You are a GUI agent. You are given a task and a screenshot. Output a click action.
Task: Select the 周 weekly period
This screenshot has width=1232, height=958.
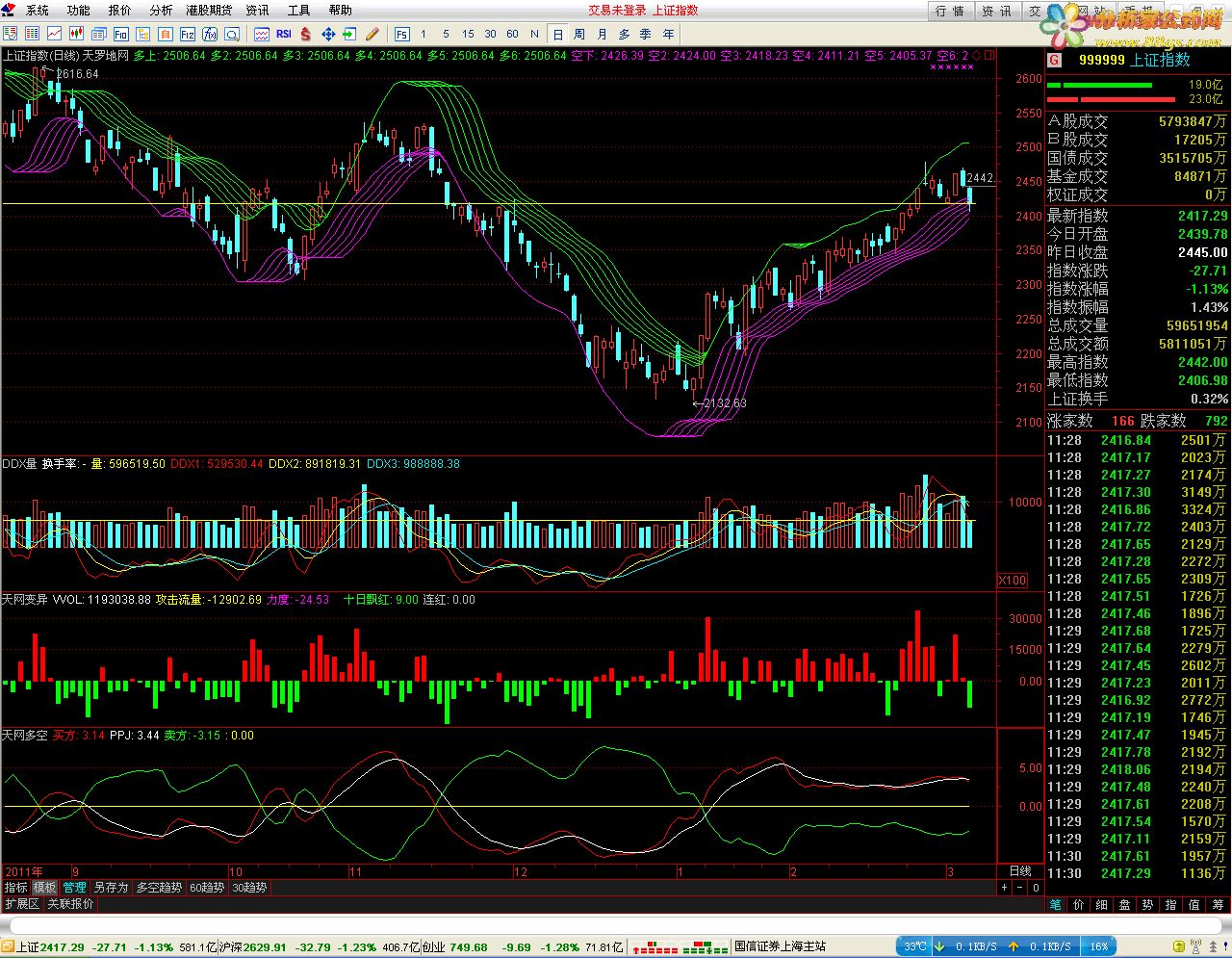click(x=579, y=34)
